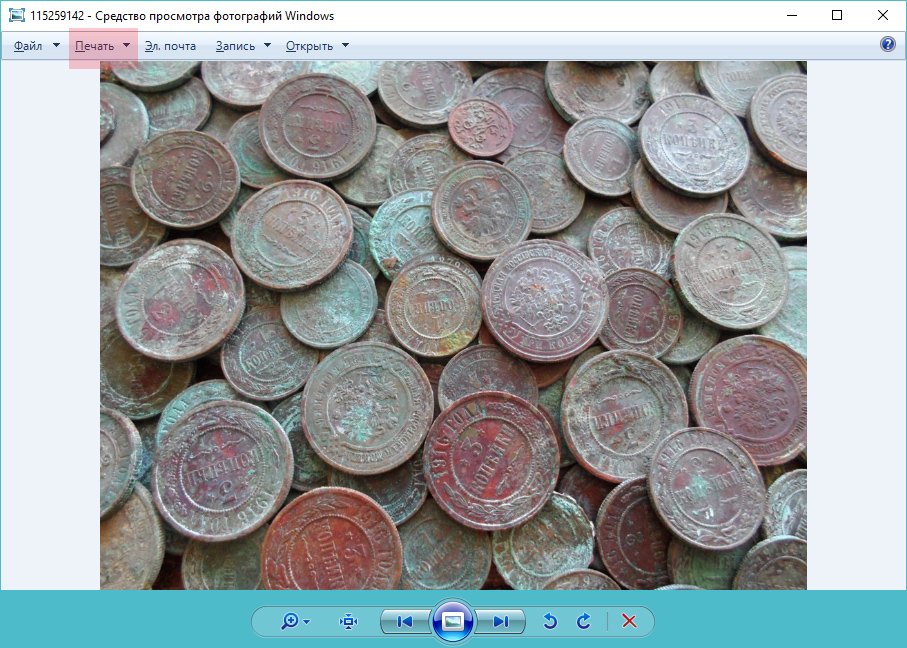
Task: Rotate the photo clockwise
Action: click(x=584, y=622)
